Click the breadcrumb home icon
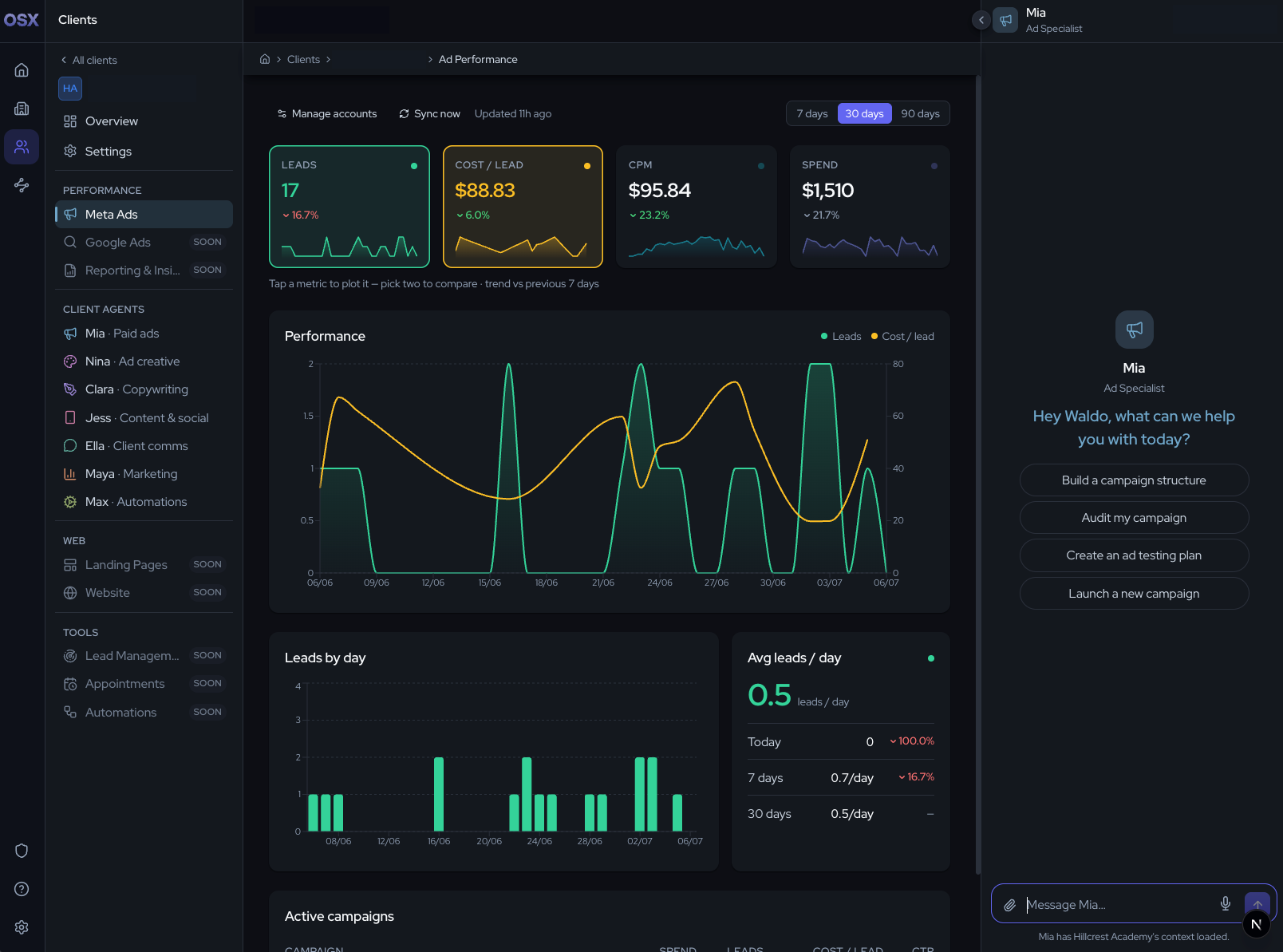The height and width of the screenshot is (952, 1283). [265, 59]
